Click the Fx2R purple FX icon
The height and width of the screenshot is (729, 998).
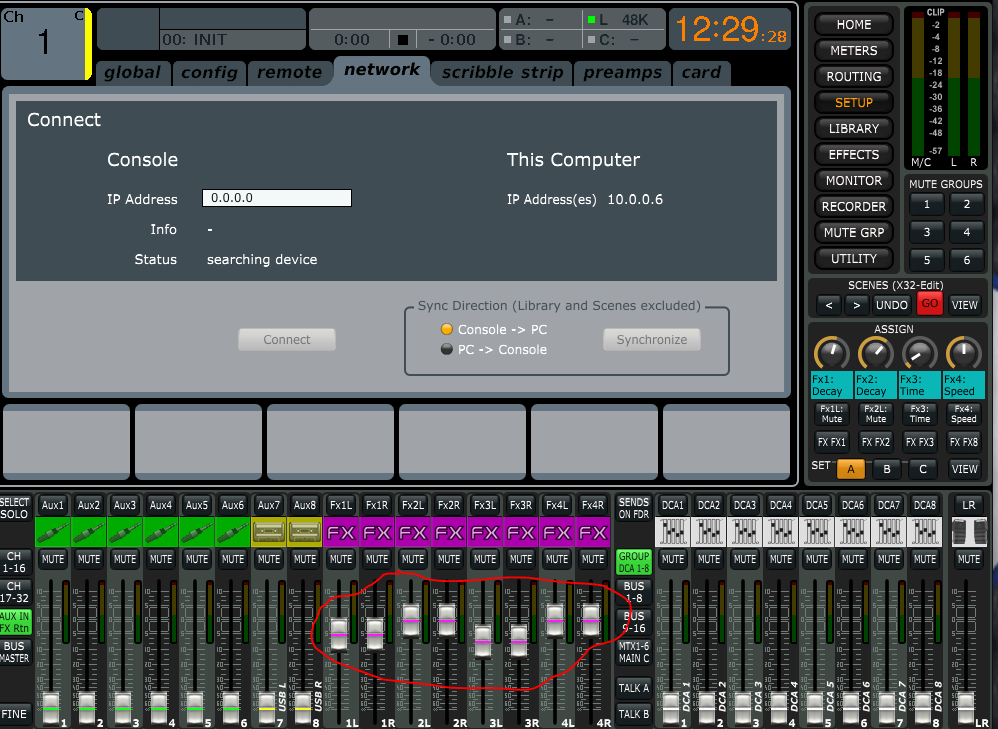click(449, 532)
